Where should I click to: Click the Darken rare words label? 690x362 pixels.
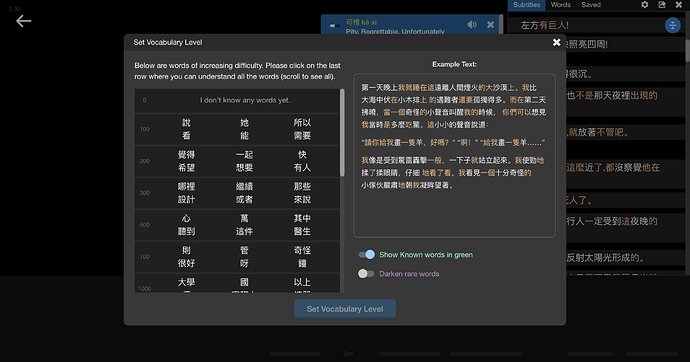[409, 274]
